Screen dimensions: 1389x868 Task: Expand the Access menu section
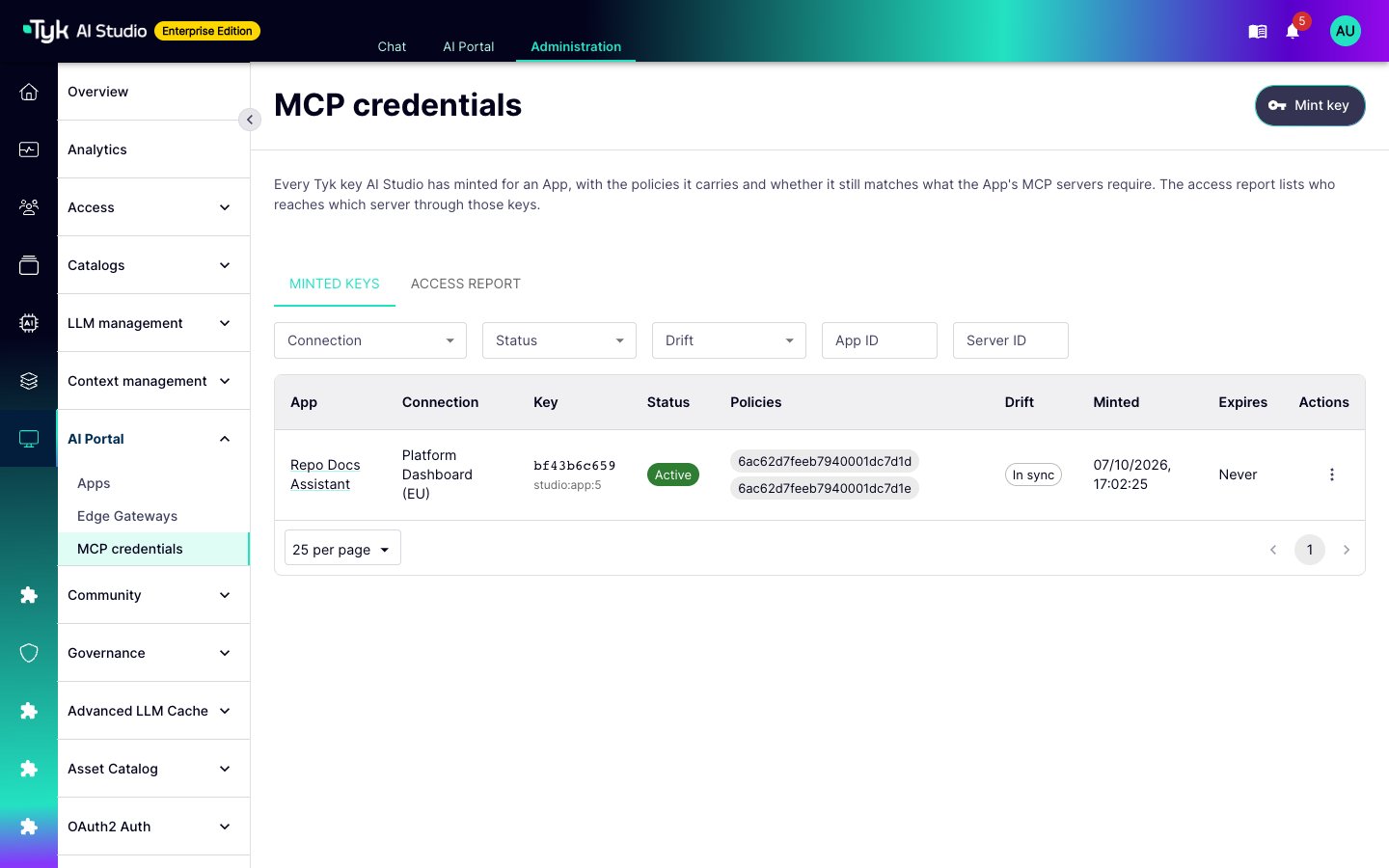tap(153, 207)
